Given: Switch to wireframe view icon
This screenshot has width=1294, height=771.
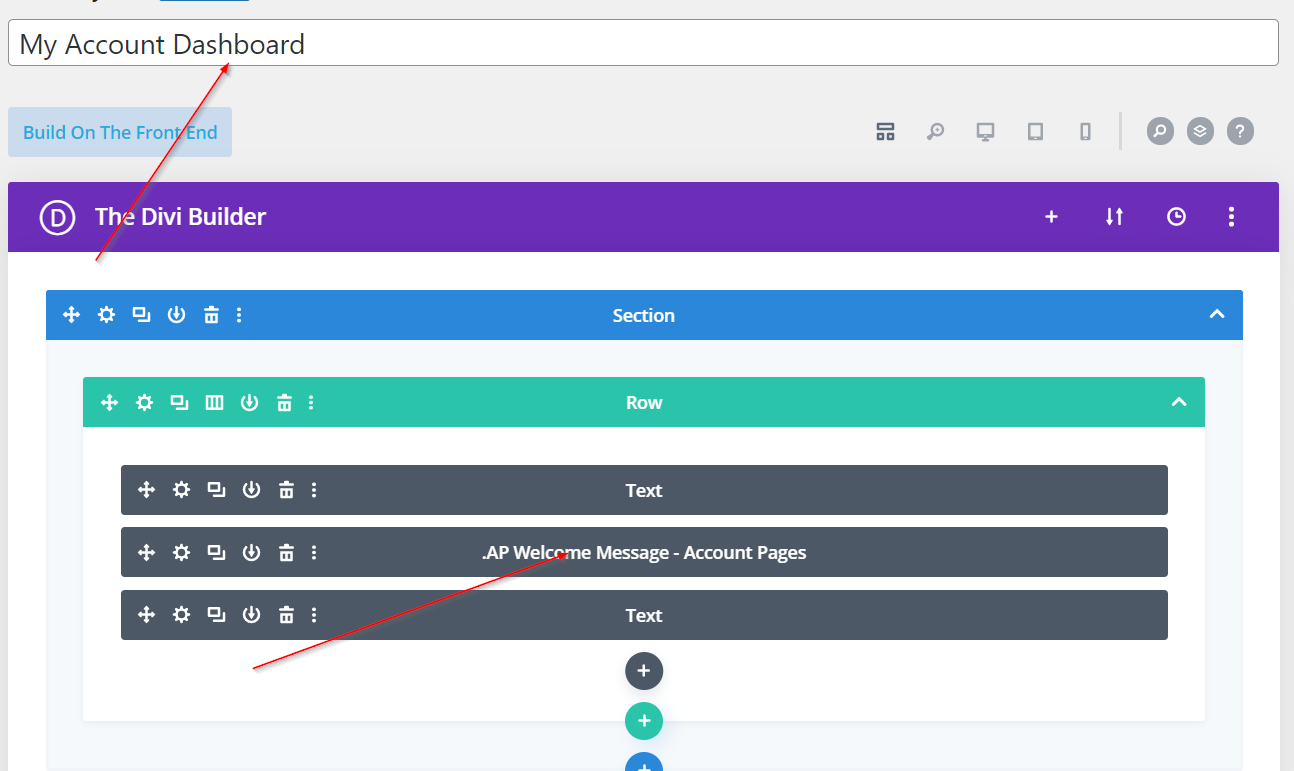Looking at the screenshot, I should tap(885, 132).
